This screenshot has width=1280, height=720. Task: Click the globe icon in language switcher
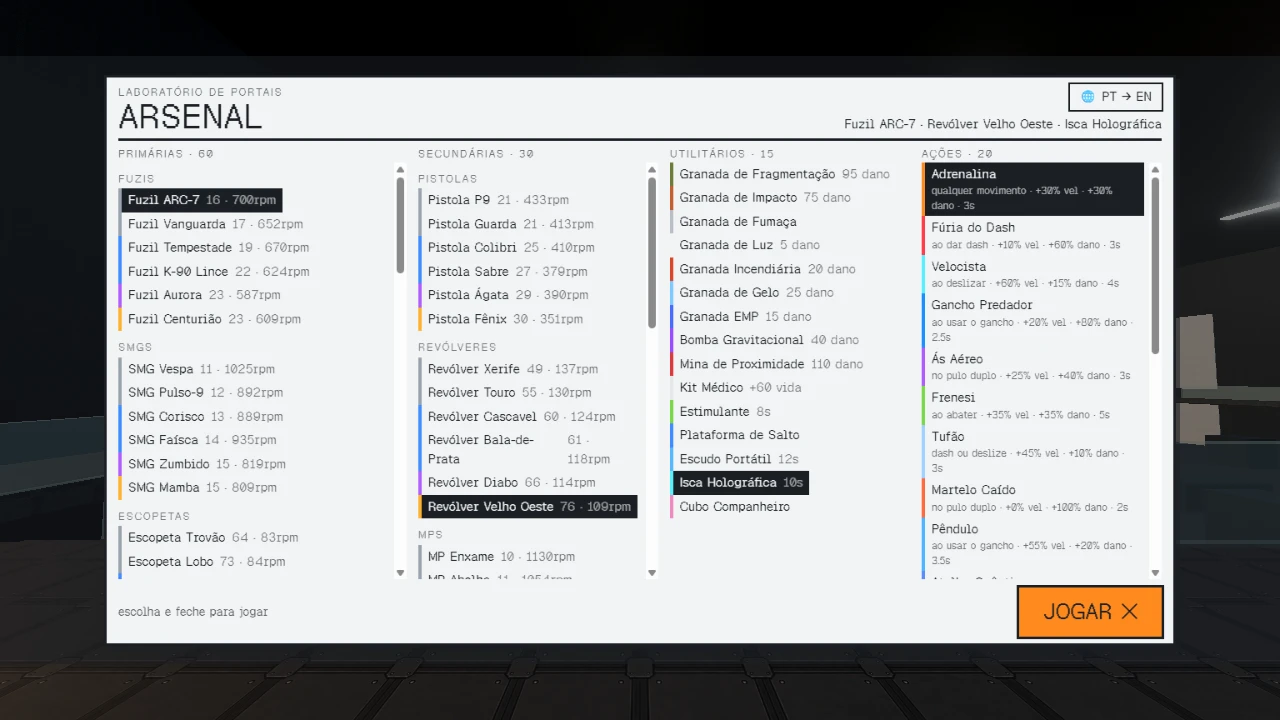pyautogui.click(x=1088, y=97)
